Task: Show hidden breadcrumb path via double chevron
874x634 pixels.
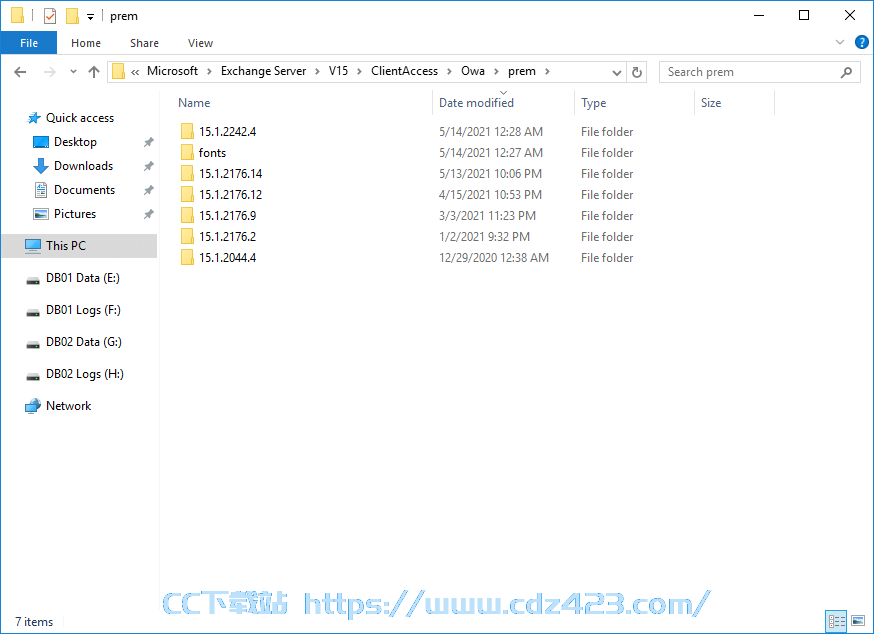Action: click(x=135, y=72)
